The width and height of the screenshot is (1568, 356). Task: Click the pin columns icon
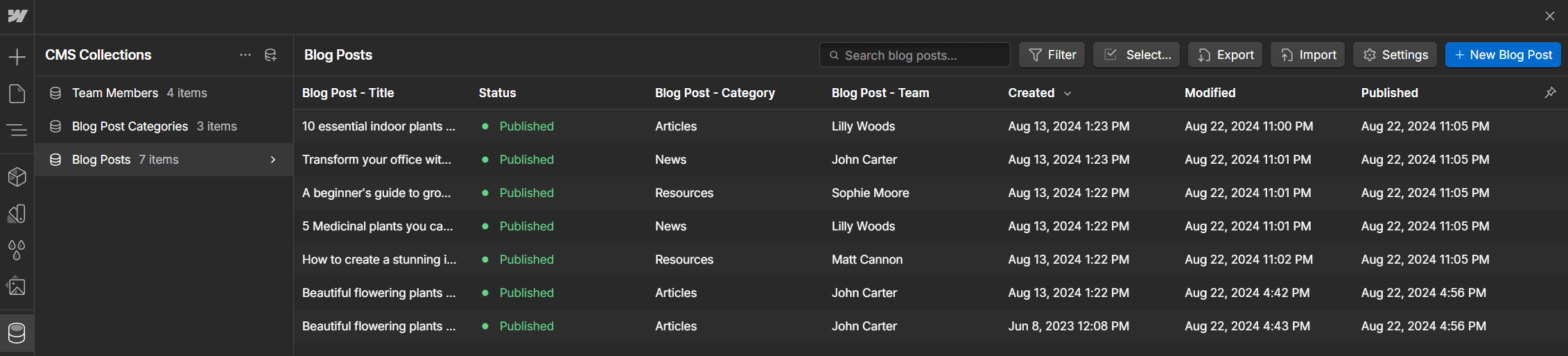1550,92
